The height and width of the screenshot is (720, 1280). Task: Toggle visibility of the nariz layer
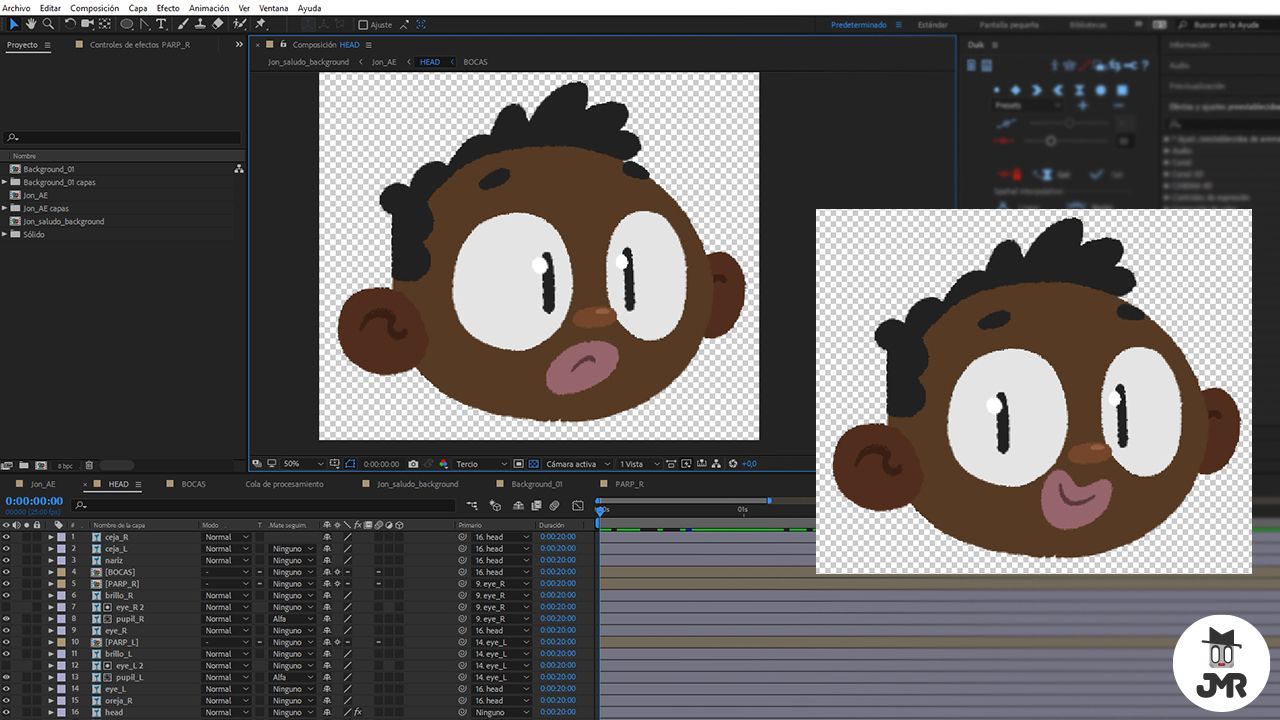point(6,560)
